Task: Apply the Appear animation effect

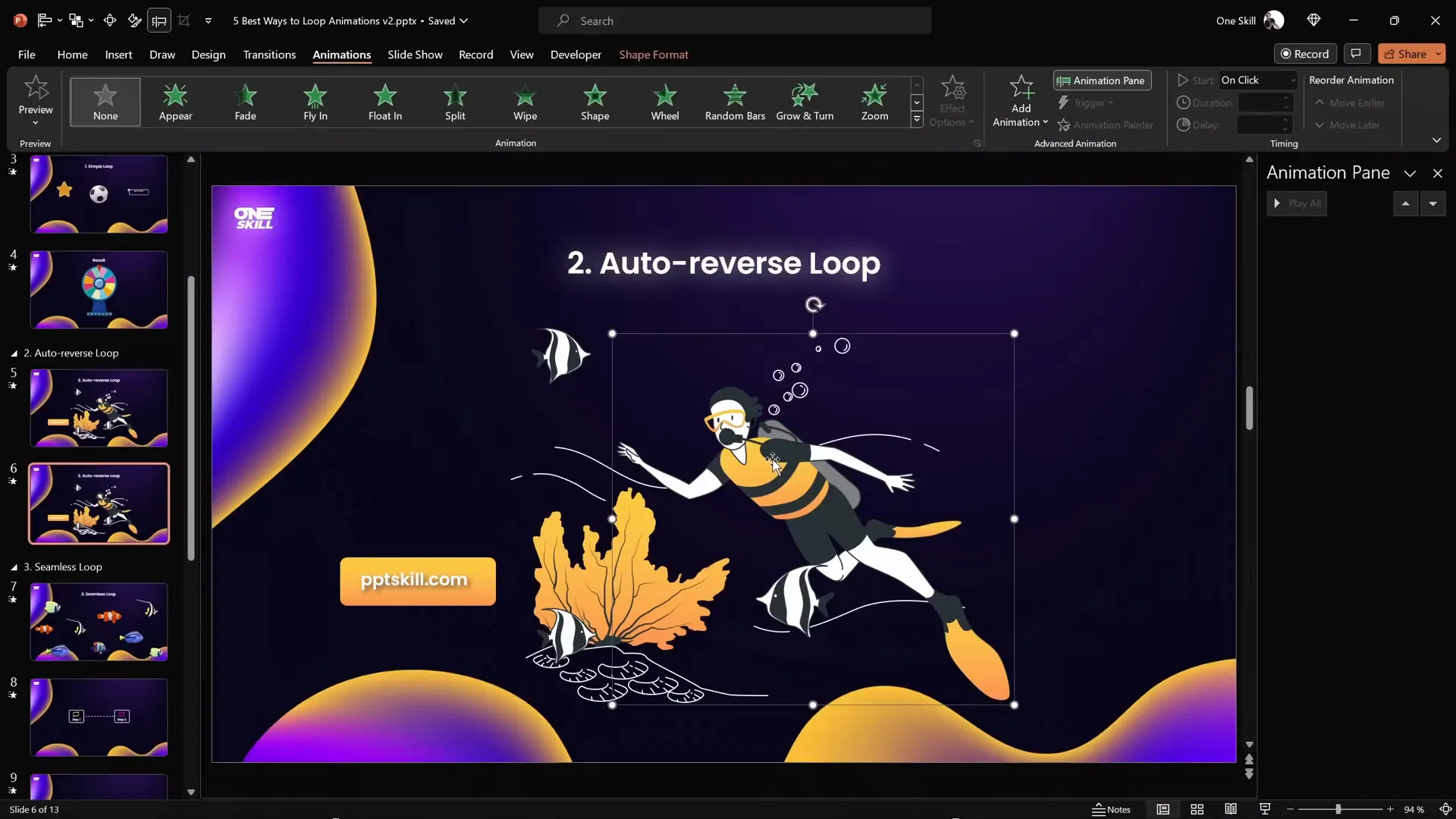Action: [x=175, y=102]
